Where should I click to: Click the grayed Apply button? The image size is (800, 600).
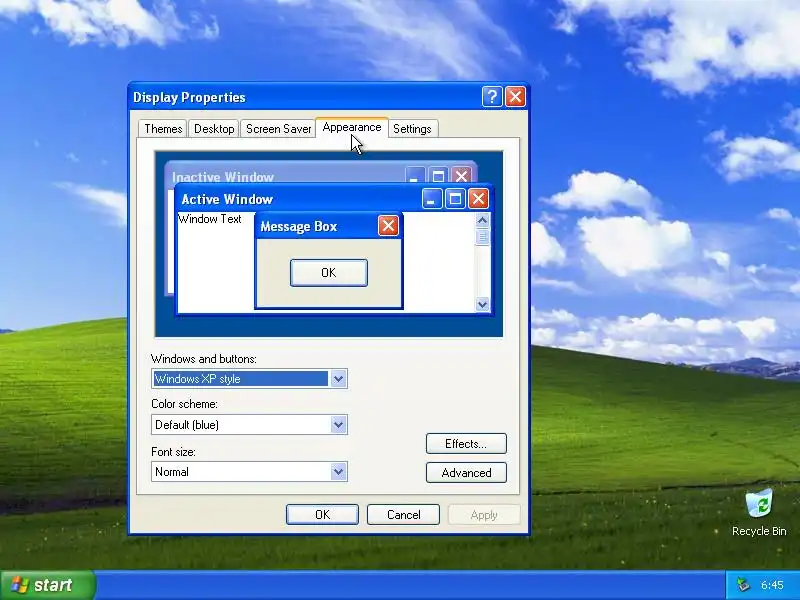(x=484, y=514)
